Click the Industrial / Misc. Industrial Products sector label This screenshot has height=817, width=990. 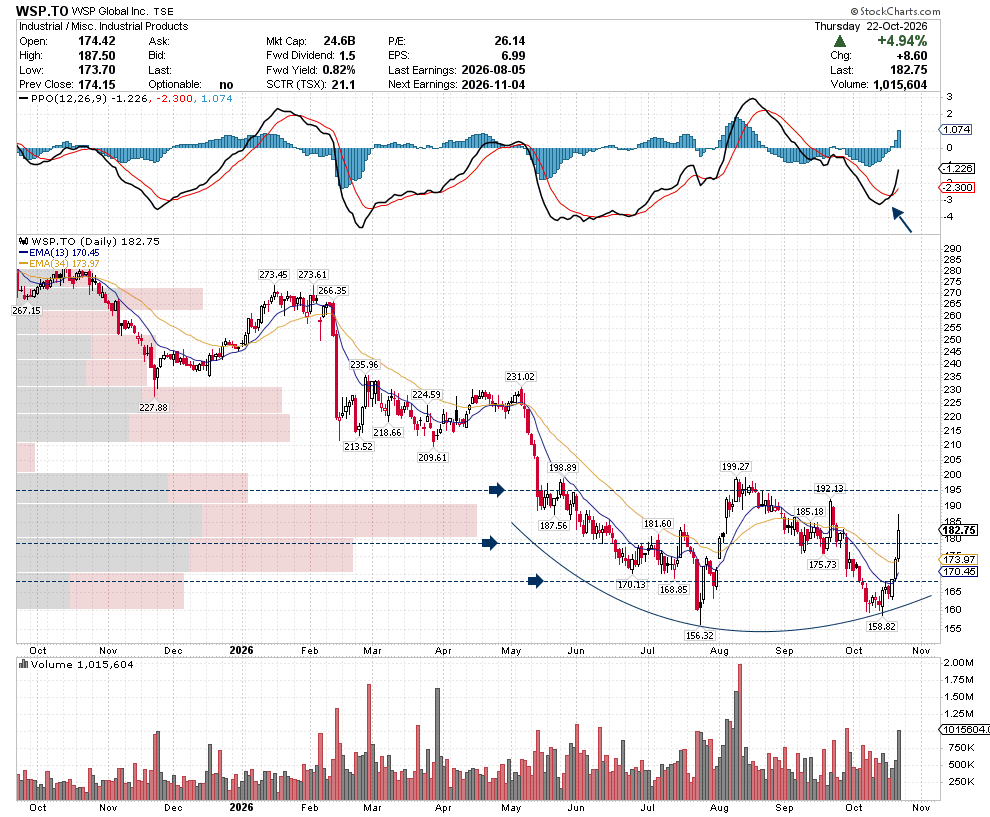(x=104, y=27)
